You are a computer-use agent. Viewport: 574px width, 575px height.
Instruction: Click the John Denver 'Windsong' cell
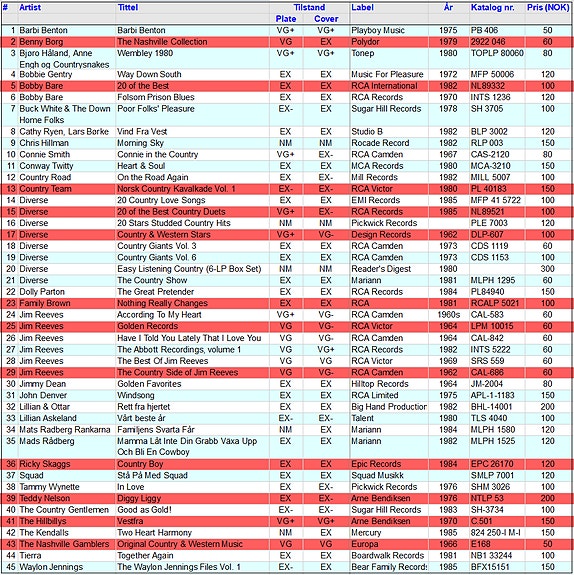(x=136, y=395)
